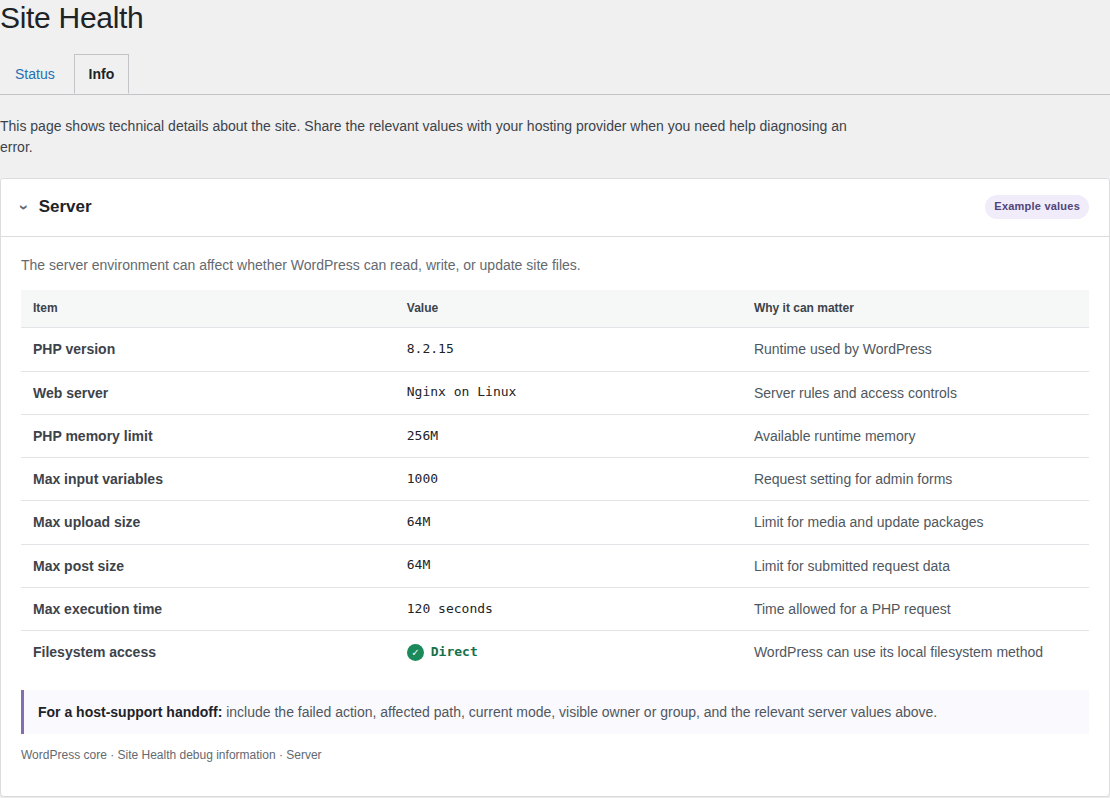The height and width of the screenshot is (798, 1110).
Task: Click the Max execution time label
Action: click(x=97, y=610)
